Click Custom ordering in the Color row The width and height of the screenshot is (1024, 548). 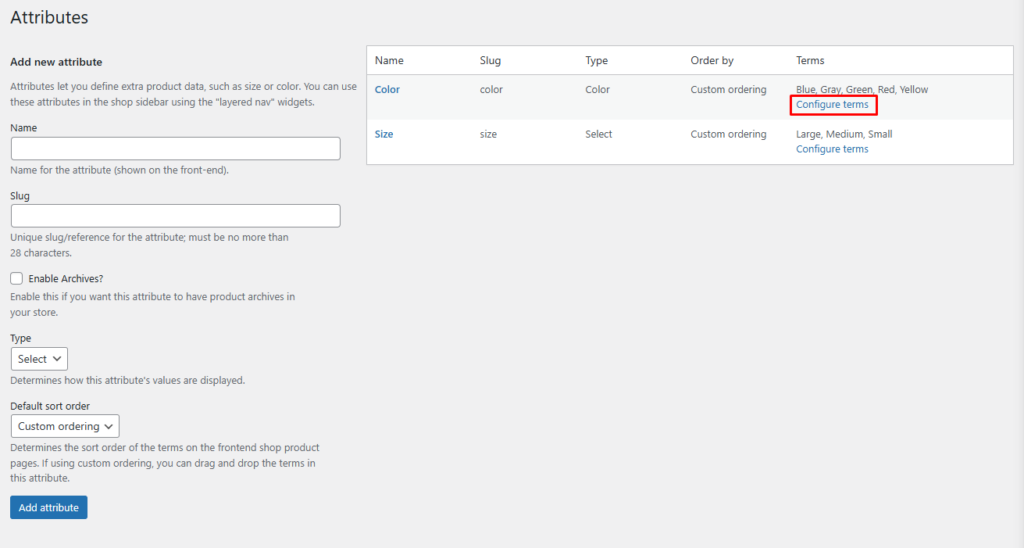tap(728, 89)
